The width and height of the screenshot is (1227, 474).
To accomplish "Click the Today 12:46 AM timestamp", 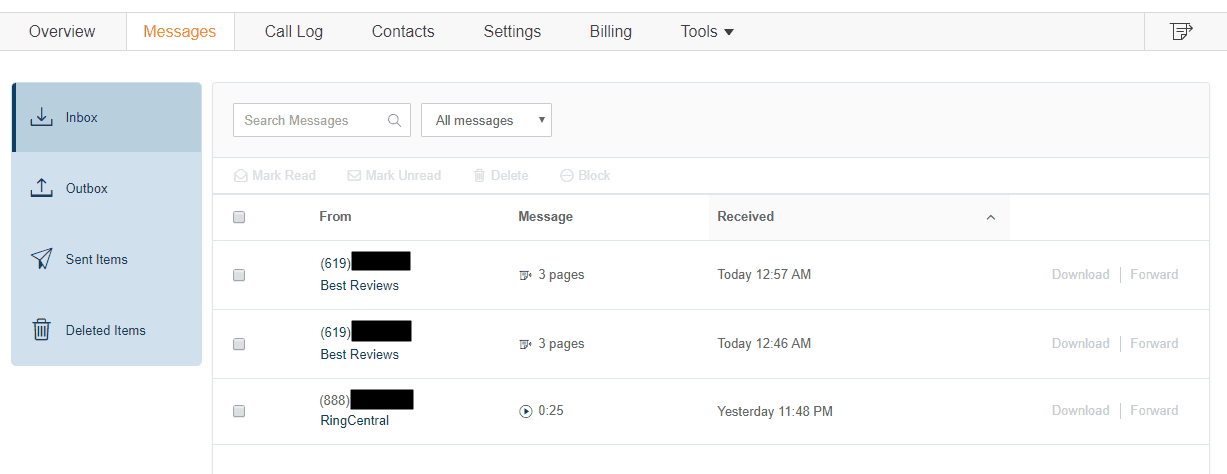I will click(x=764, y=343).
